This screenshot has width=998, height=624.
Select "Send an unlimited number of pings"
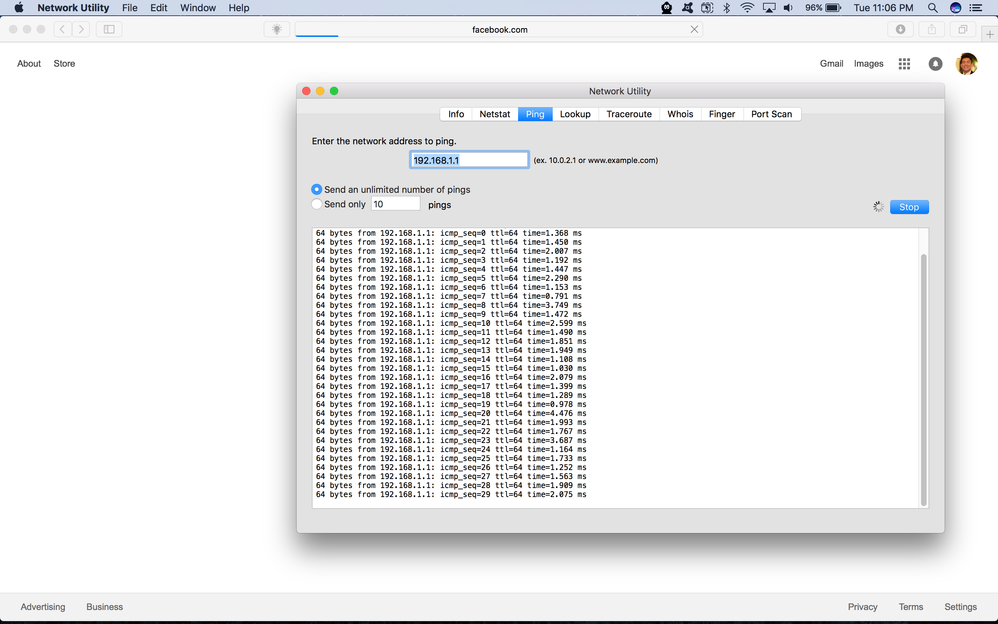click(316, 189)
